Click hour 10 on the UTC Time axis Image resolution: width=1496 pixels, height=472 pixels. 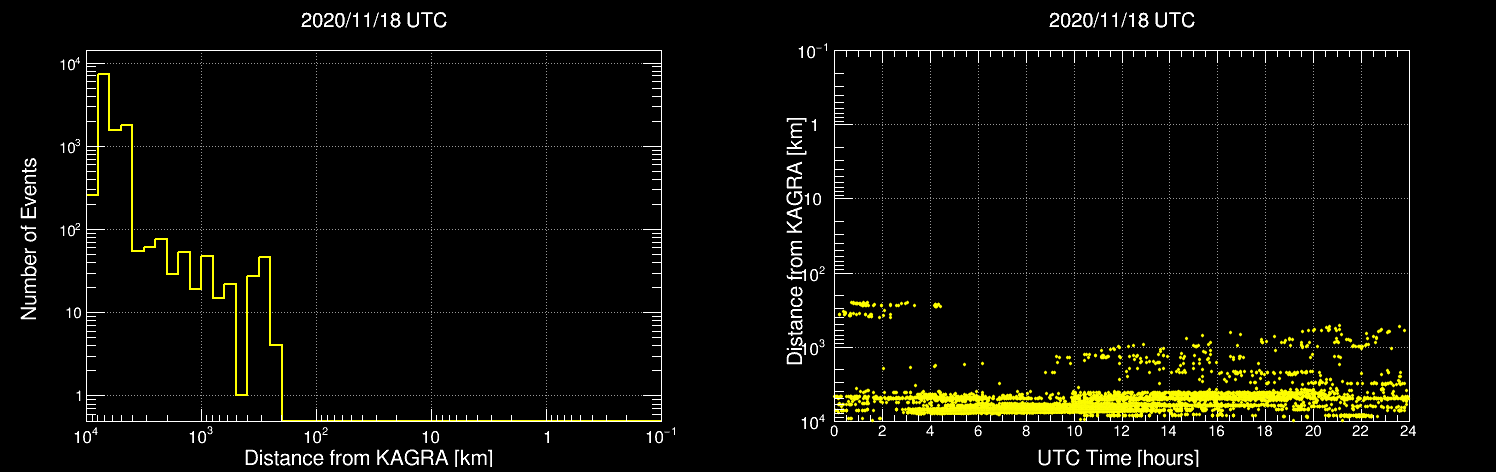(x=1073, y=431)
